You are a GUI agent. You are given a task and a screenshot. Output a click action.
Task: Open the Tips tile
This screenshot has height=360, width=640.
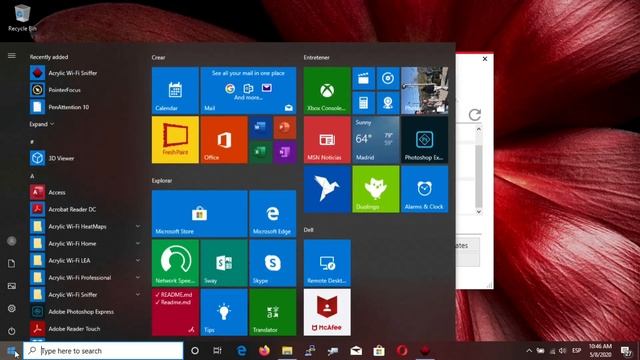click(x=224, y=312)
